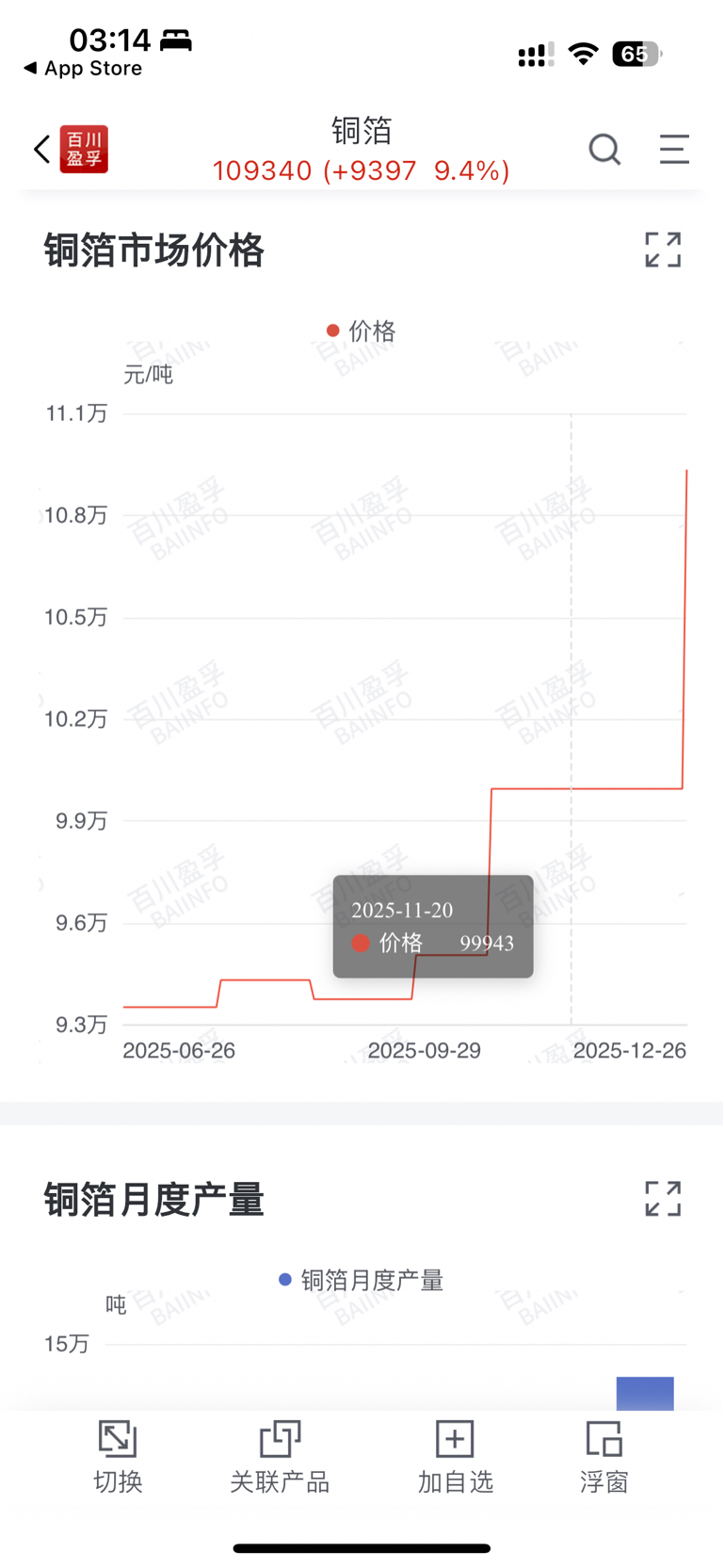This screenshot has height=1568, width=724.
Task: Expand 铜箔月度产量 chart to fullscreen
Action: pos(663,1199)
